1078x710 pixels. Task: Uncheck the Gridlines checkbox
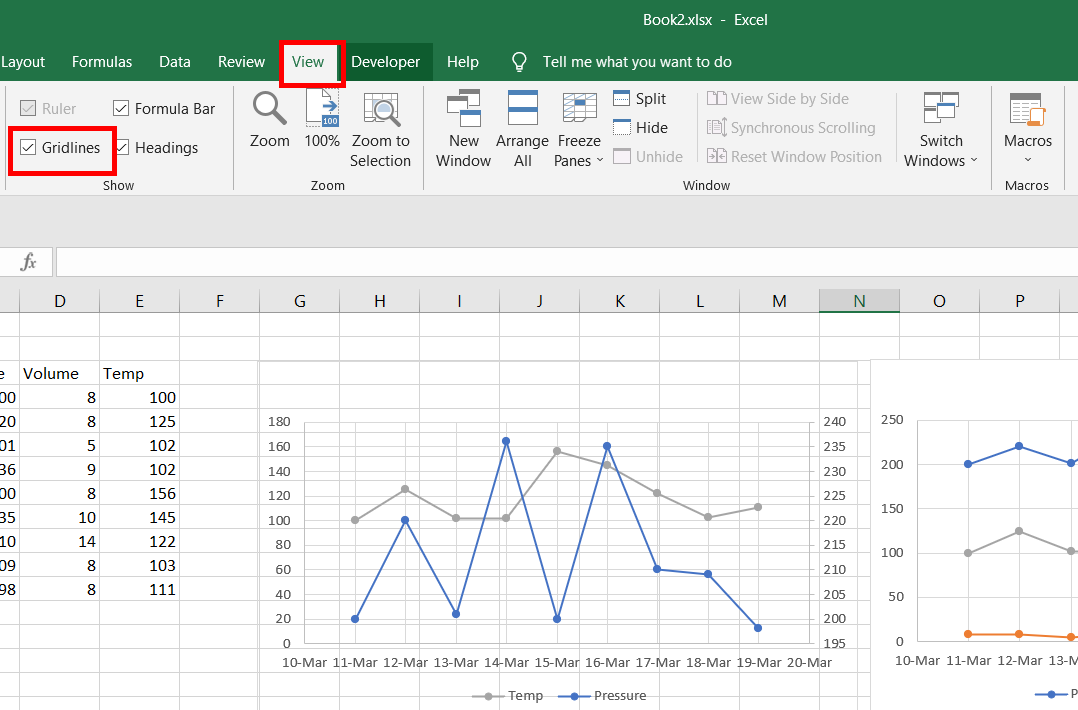pyautogui.click(x=28, y=148)
